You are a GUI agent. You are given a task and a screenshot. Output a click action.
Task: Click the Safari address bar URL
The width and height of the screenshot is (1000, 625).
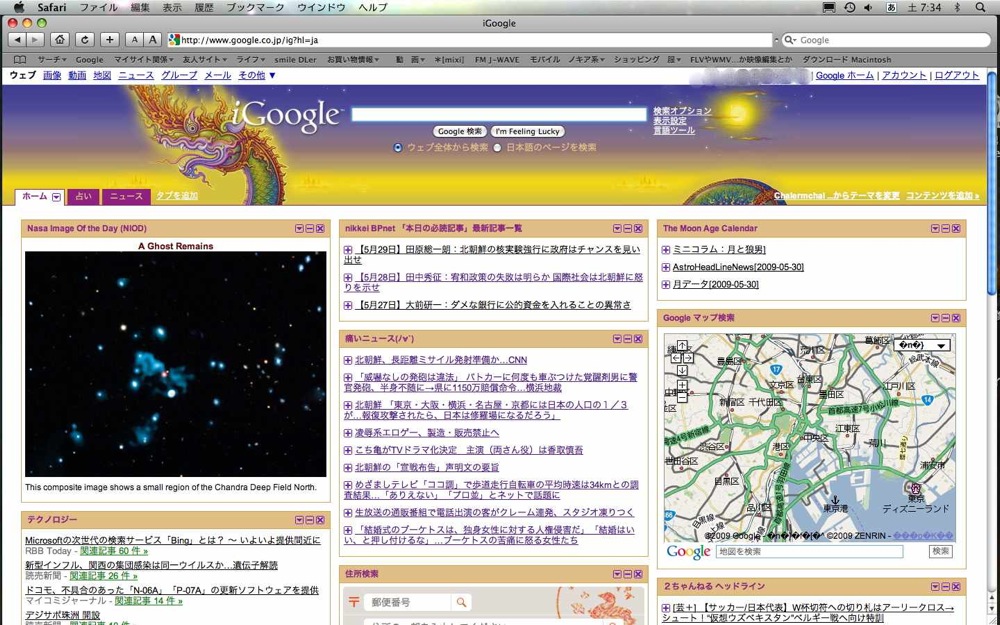point(469,40)
